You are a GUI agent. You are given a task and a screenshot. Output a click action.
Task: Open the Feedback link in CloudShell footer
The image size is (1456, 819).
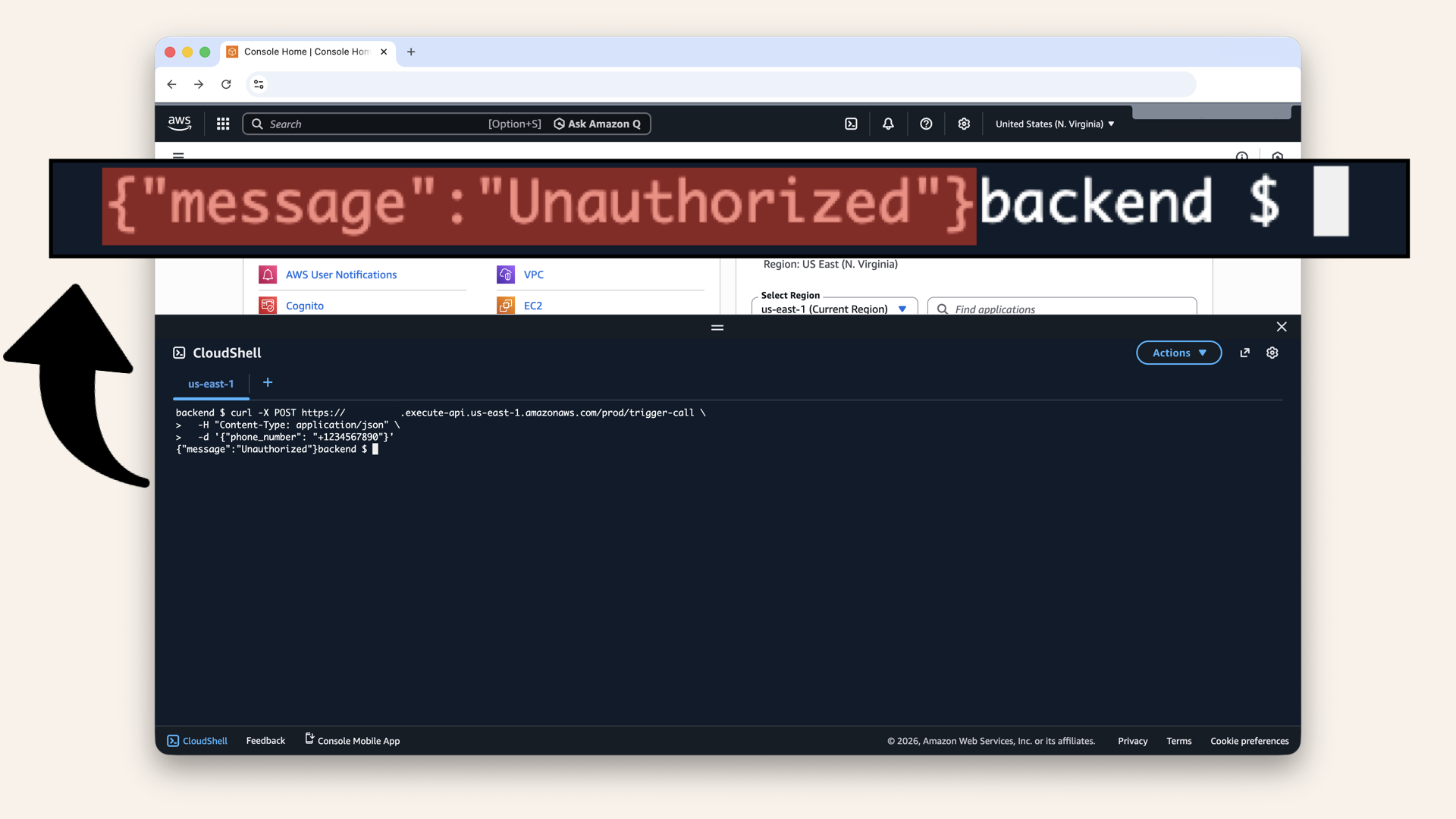(x=265, y=740)
